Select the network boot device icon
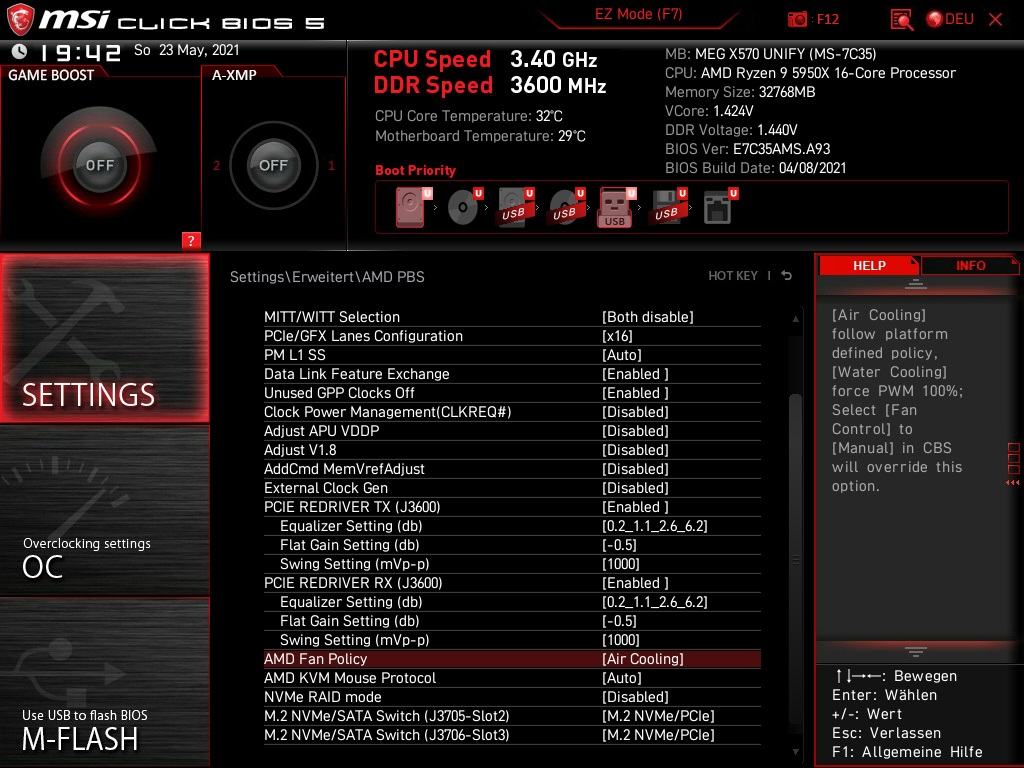 coord(720,207)
